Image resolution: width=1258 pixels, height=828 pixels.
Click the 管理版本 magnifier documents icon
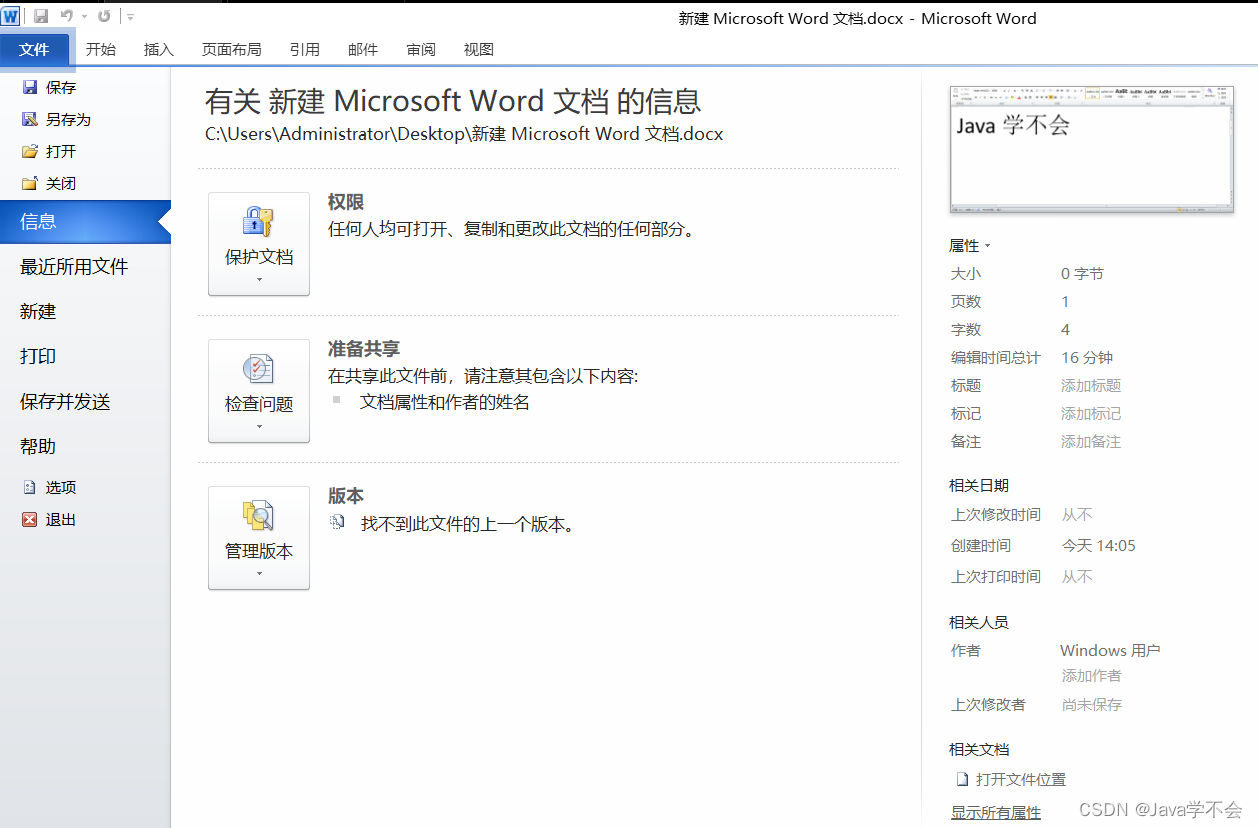pos(259,516)
